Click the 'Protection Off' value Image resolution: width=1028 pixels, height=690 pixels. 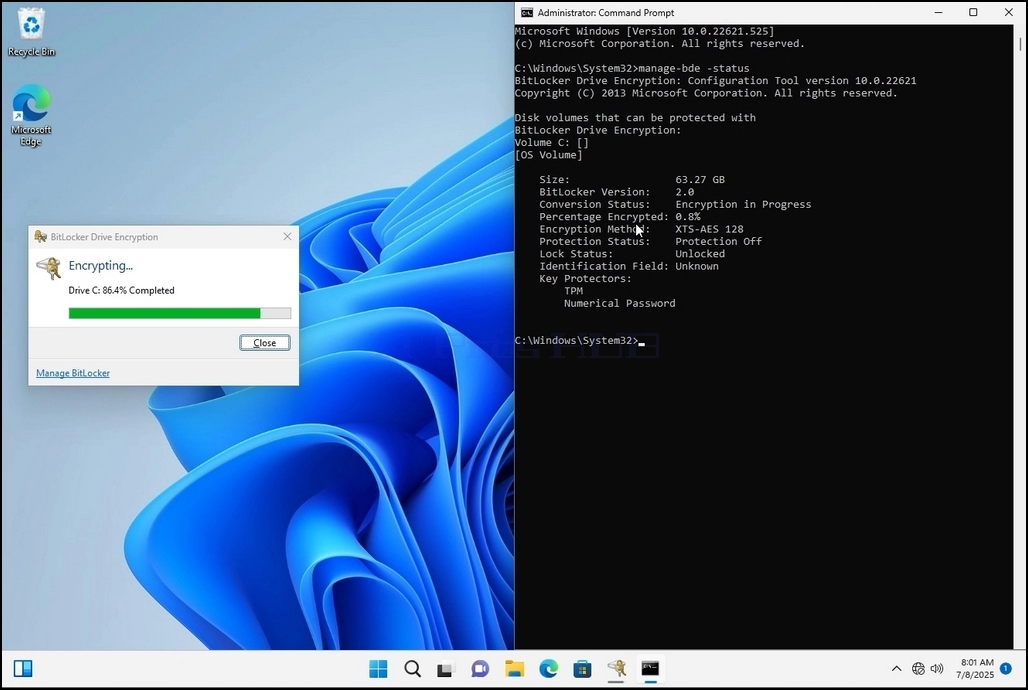pyautogui.click(x=719, y=241)
